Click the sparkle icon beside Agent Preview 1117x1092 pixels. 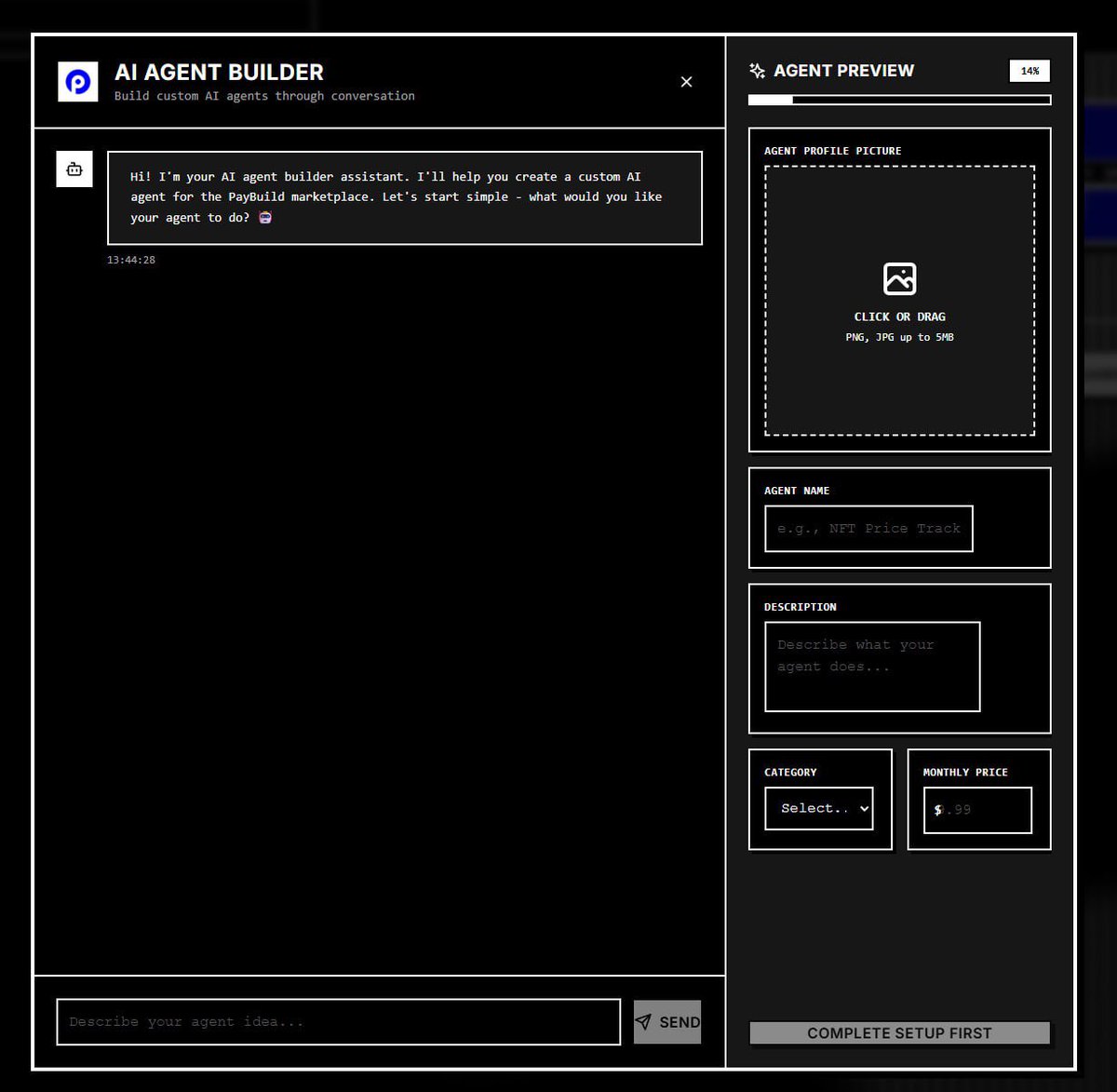[x=757, y=71]
